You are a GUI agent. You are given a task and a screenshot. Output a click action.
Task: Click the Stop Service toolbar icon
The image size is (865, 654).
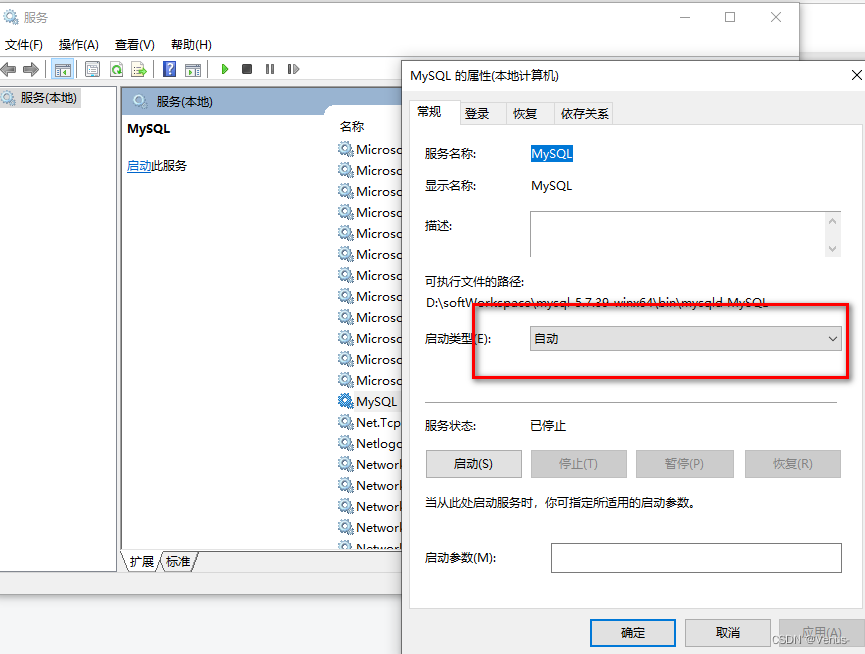247,69
